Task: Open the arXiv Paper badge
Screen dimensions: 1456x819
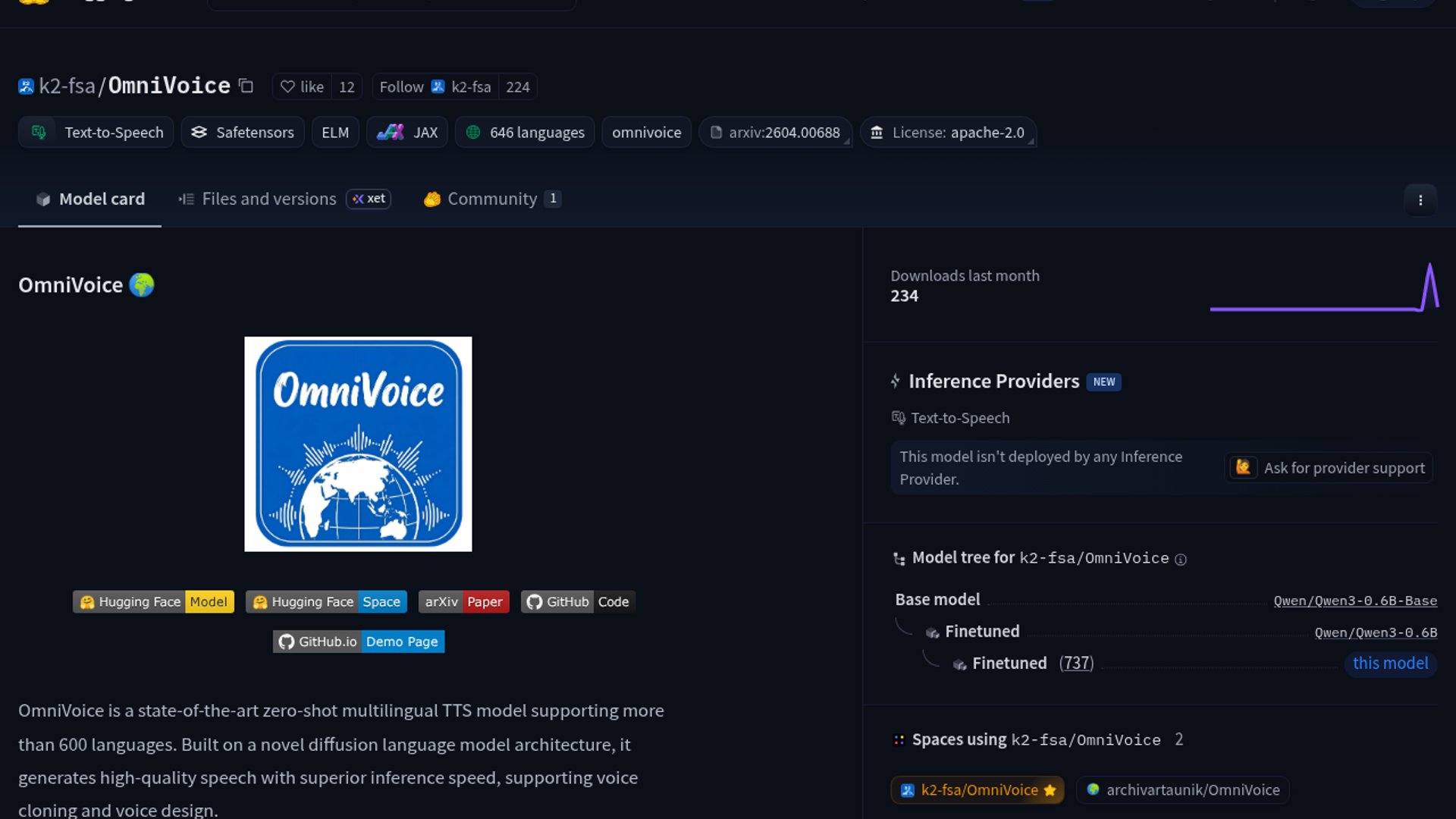Action: pyautogui.click(x=464, y=601)
